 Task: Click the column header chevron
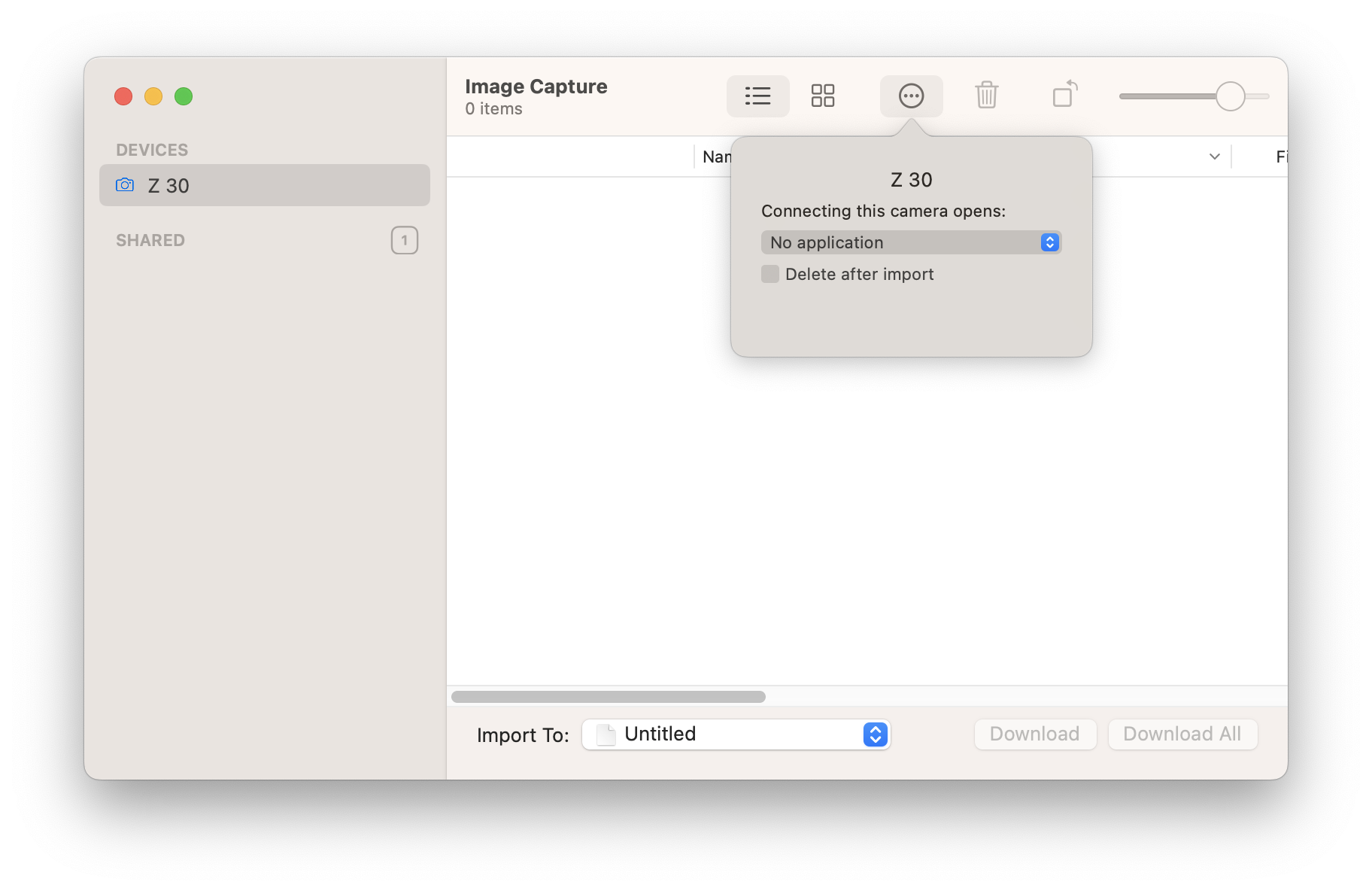pos(1214,157)
